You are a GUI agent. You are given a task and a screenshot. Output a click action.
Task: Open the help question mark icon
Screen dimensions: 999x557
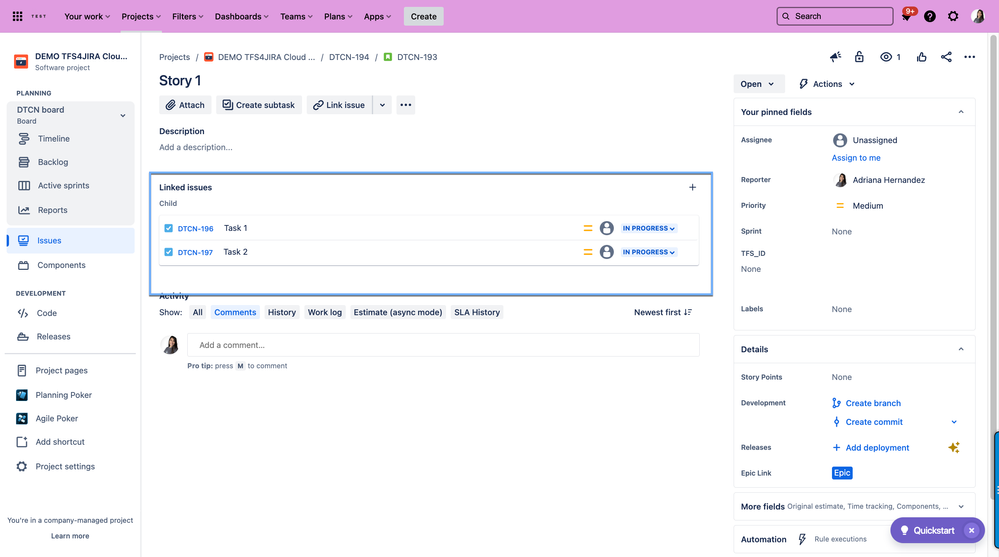point(930,16)
